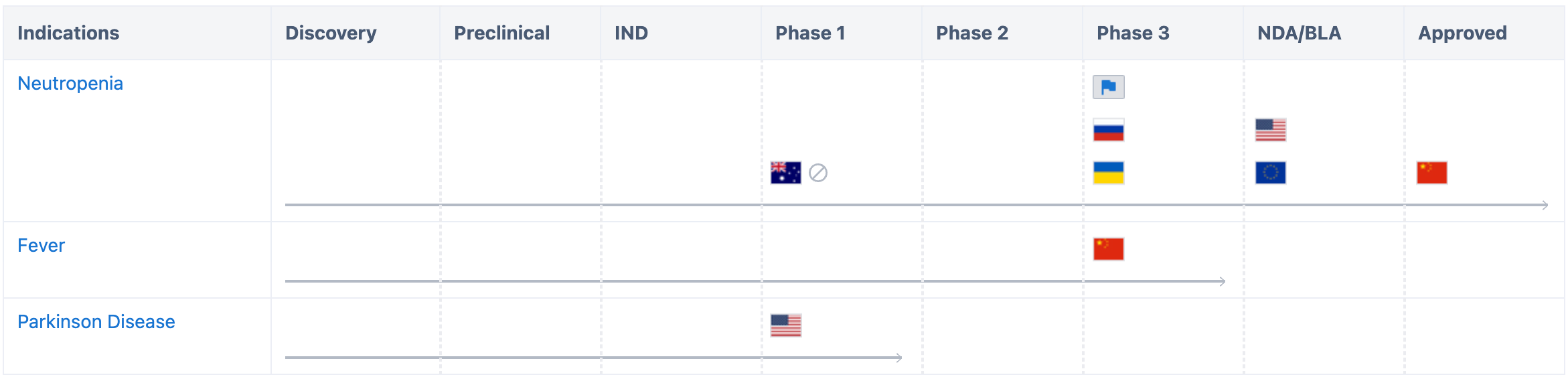Click the Russia flag under Phase 3
Screen dimensions: 1568x375
1108,130
